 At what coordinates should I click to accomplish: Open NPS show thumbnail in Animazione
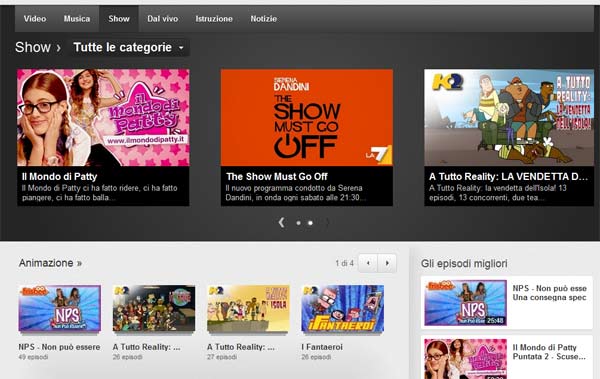(60, 308)
